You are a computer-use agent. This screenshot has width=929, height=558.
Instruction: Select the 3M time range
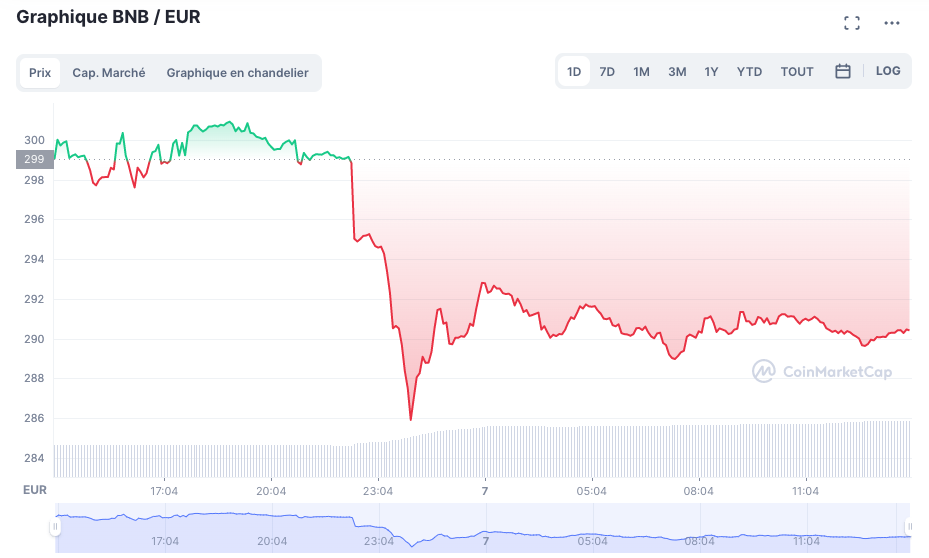(677, 72)
